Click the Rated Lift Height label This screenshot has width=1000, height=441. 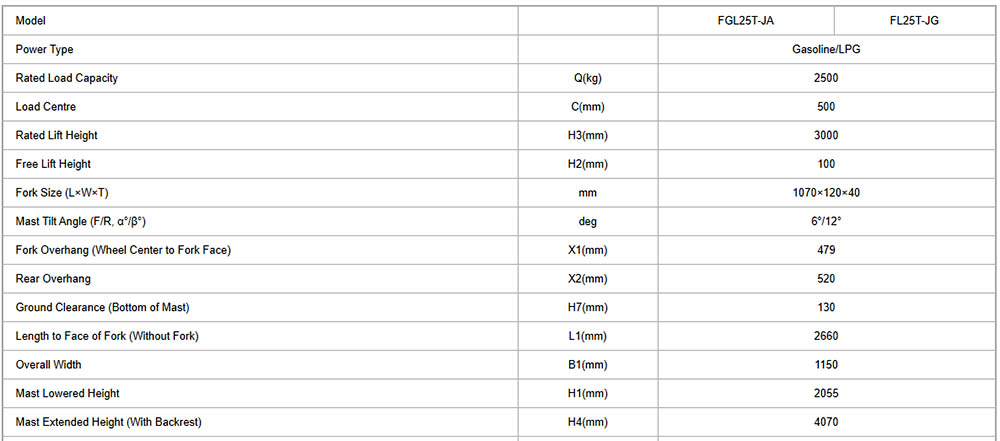coord(57,135)
